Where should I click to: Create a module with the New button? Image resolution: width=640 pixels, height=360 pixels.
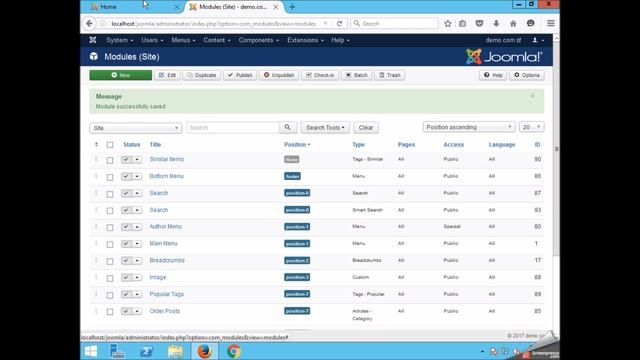(120, 75)
